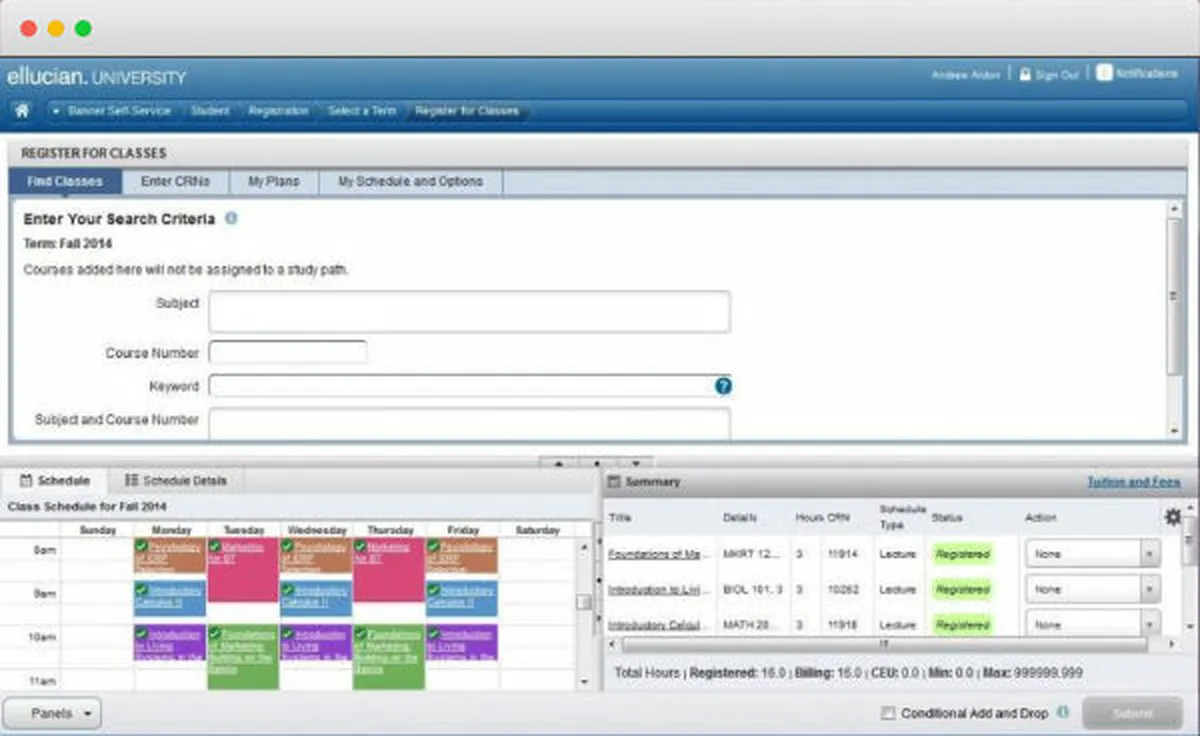Open My Schedule and Options tab

410,182
